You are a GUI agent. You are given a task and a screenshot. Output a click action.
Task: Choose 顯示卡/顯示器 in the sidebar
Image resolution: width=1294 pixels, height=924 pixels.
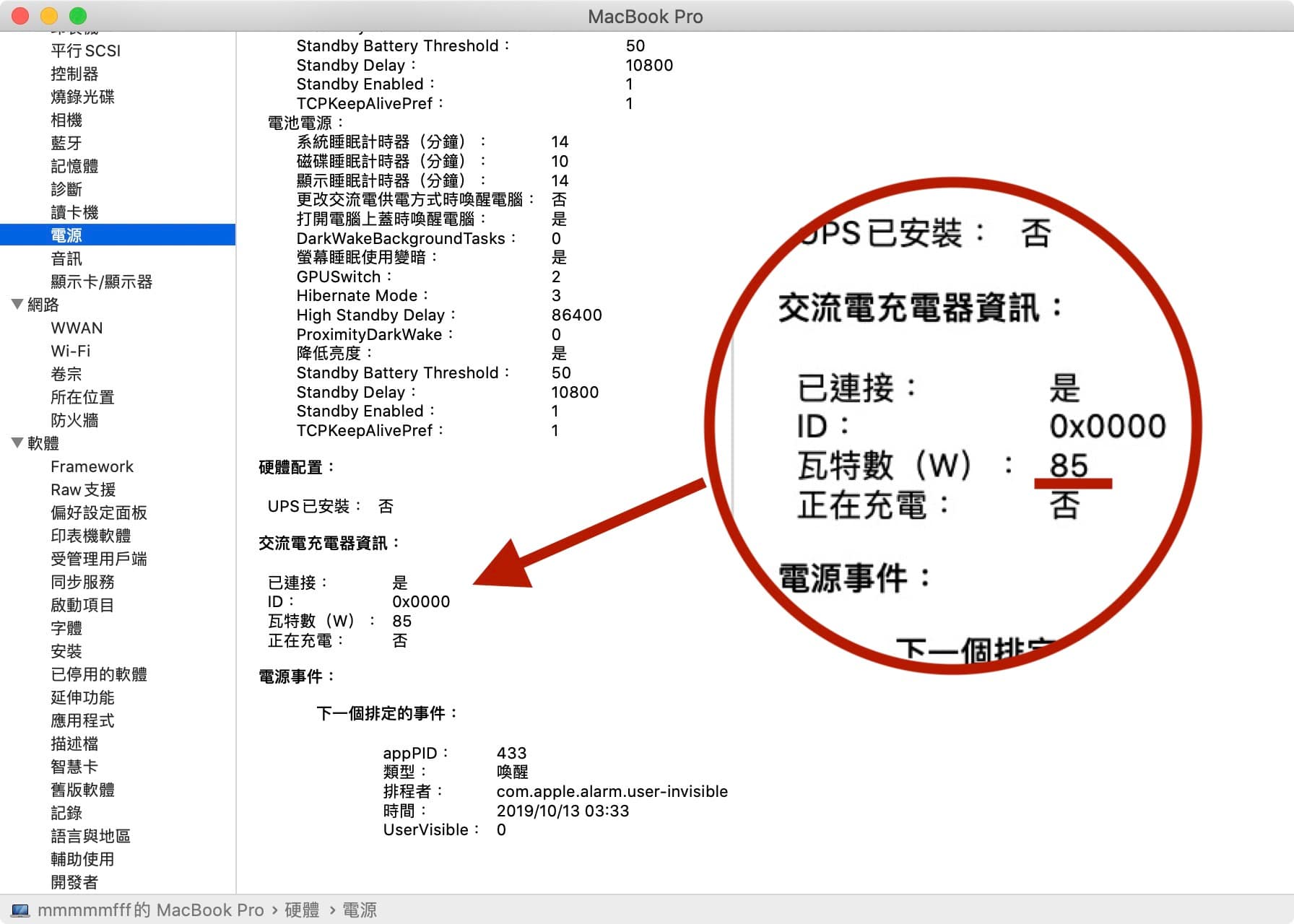tap(101, 282)
